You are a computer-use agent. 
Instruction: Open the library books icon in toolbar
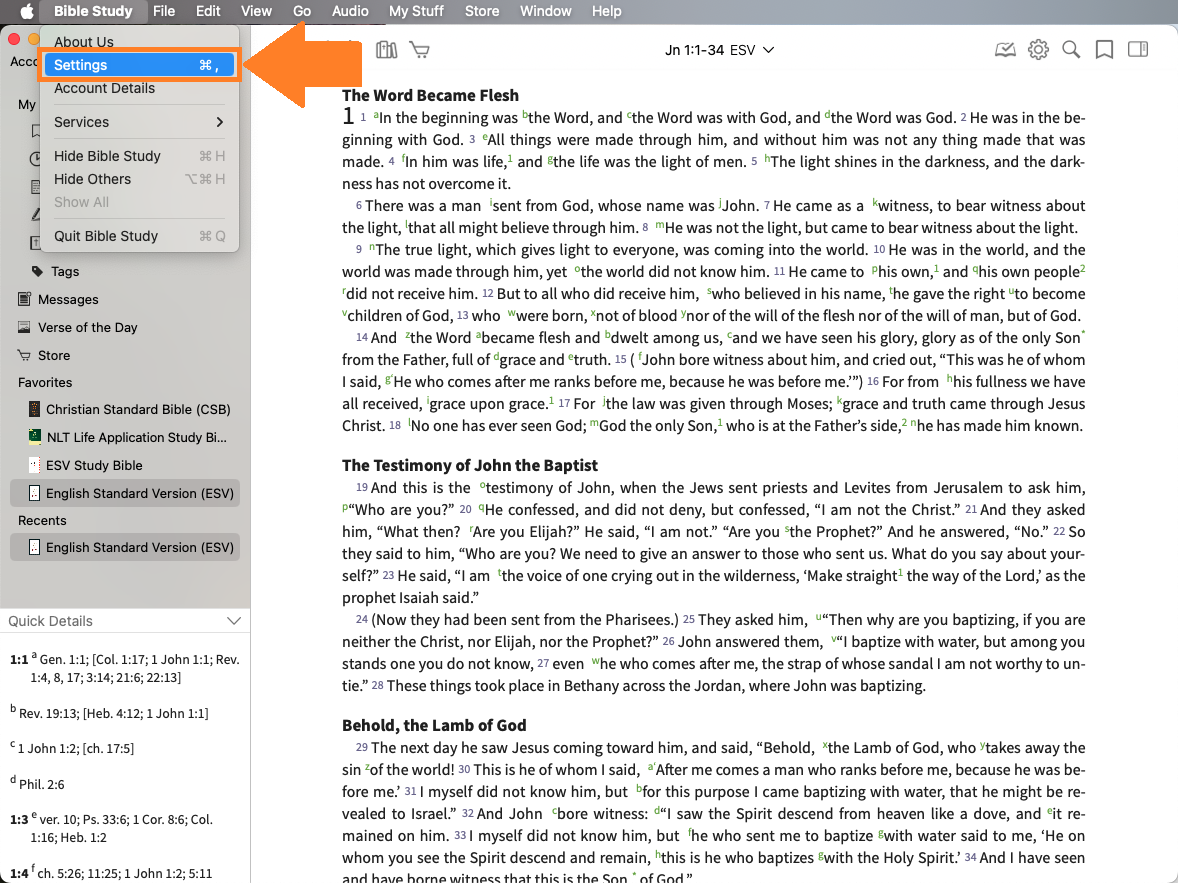386,50
